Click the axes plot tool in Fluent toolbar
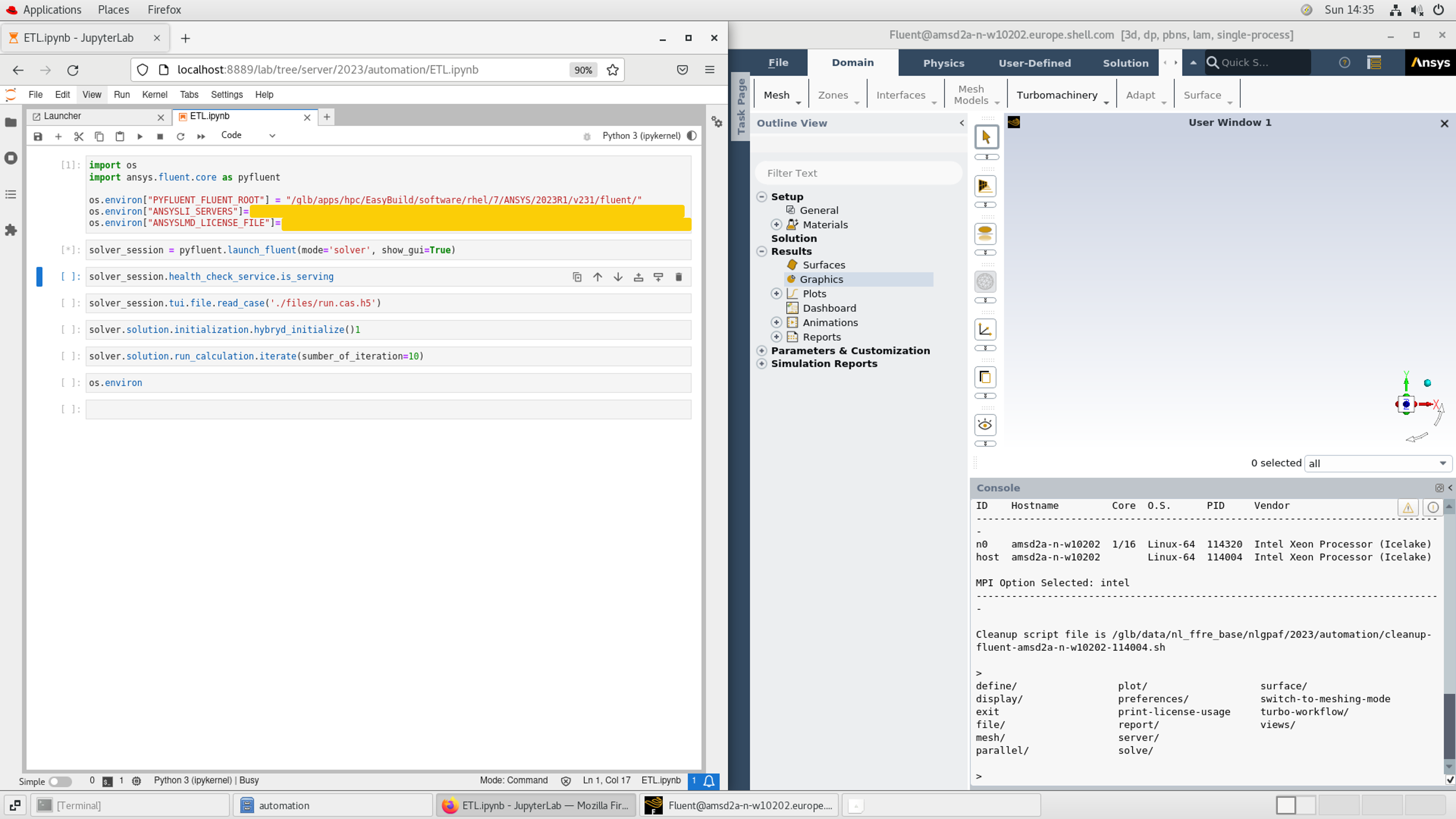Viewport: 1456px width, 819px height. [984, 330]
